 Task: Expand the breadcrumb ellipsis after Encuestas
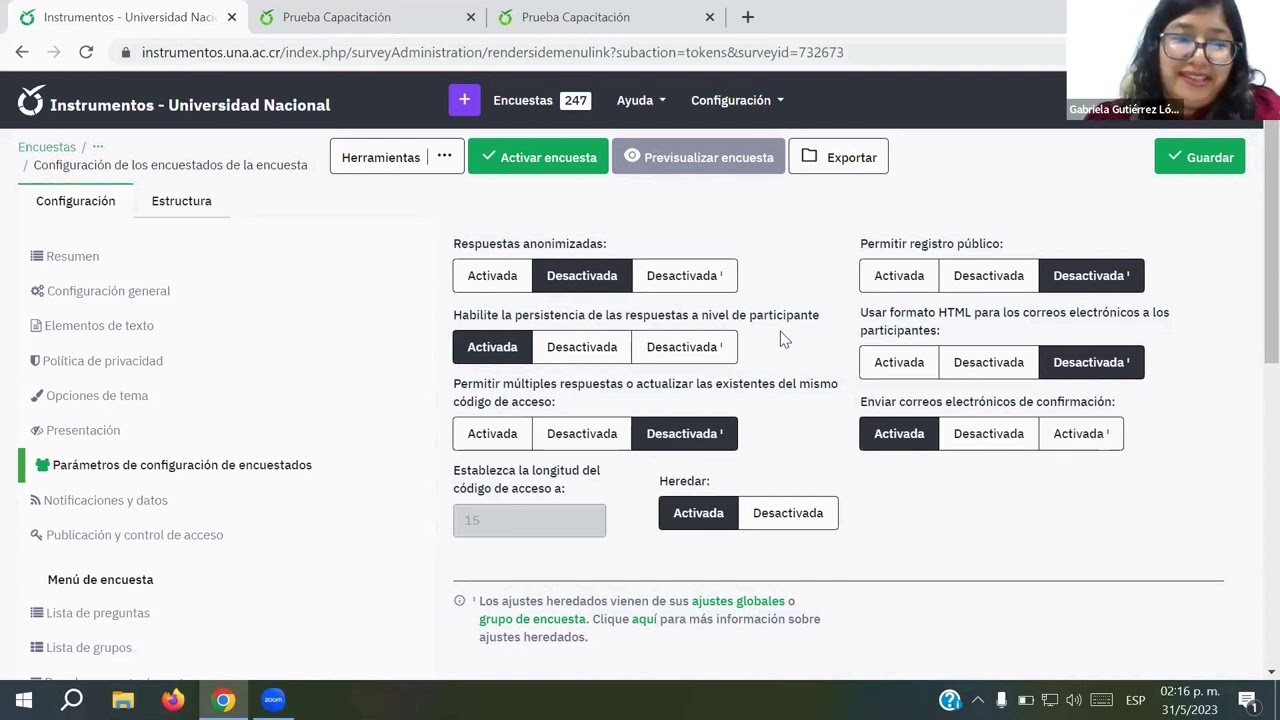coord(97,147)
